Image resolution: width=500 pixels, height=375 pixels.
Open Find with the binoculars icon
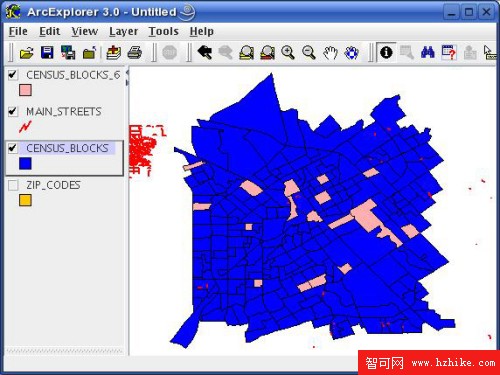coord(428,53)
